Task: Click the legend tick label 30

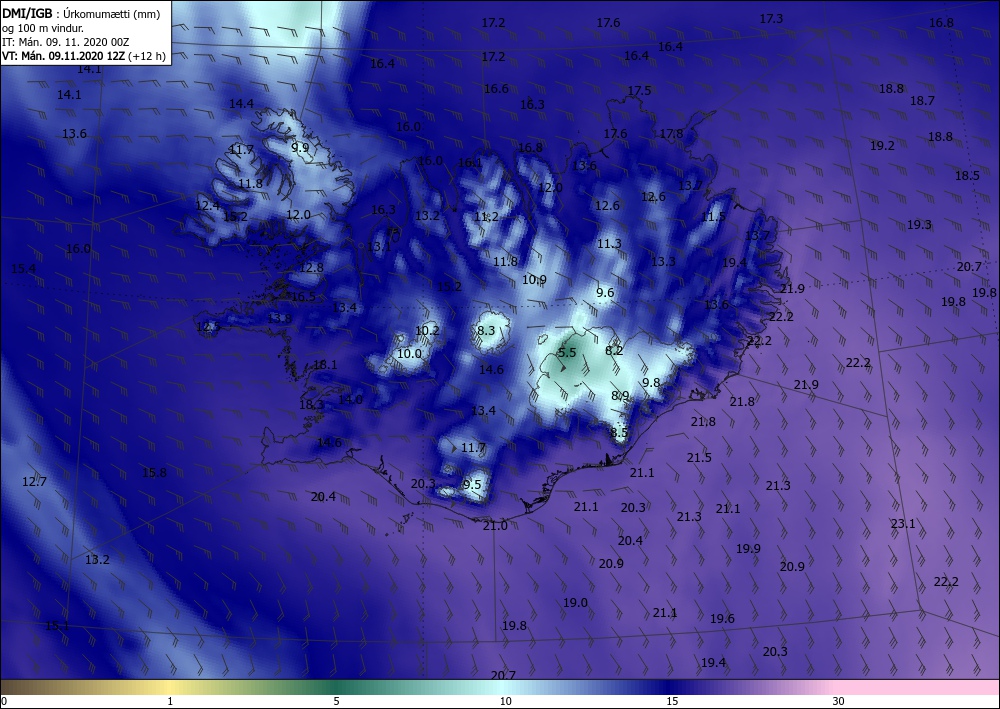Action: click(838, 701)
